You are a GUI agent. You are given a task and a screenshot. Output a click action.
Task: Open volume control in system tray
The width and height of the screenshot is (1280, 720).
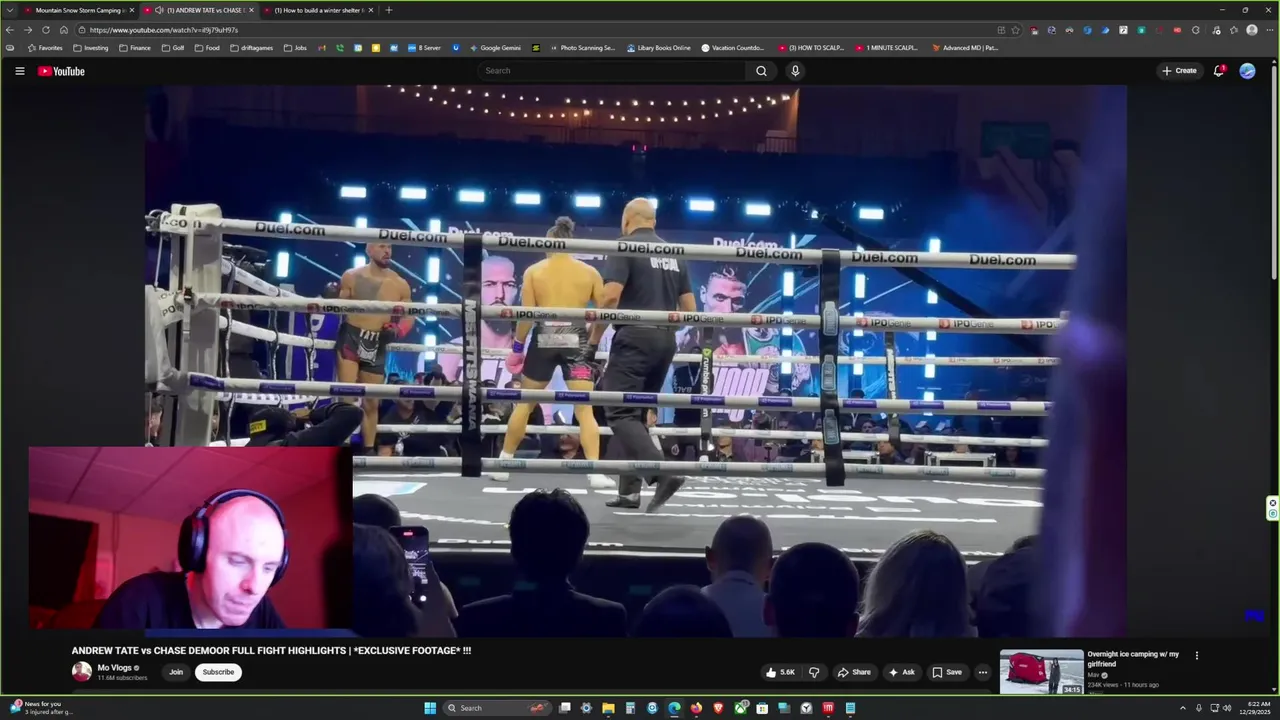(1226, 708)
